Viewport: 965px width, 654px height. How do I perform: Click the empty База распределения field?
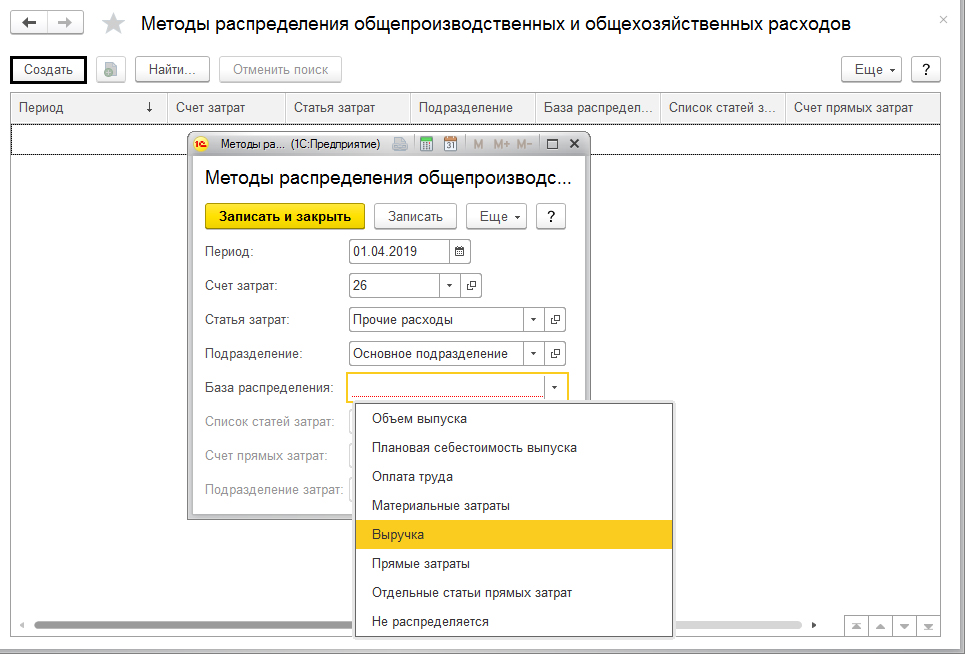(x=446, y=388)
